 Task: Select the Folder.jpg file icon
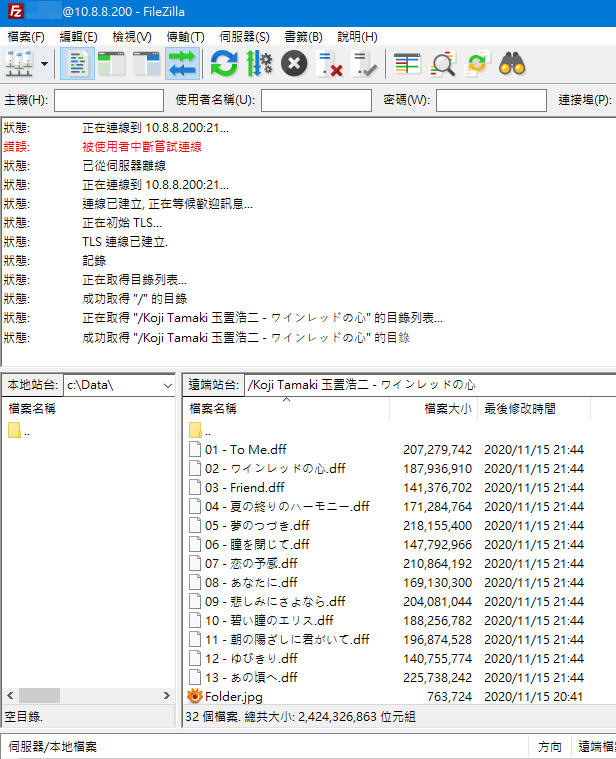195,696
